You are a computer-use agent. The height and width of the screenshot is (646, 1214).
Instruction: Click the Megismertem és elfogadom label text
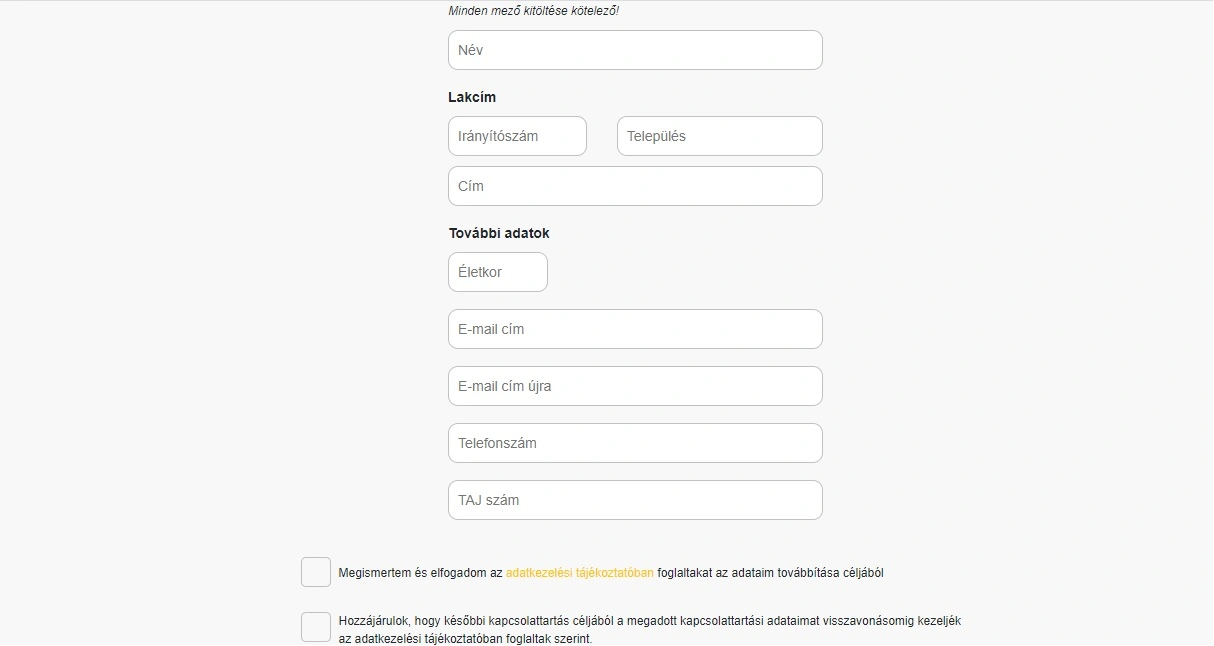coord(420,573)
